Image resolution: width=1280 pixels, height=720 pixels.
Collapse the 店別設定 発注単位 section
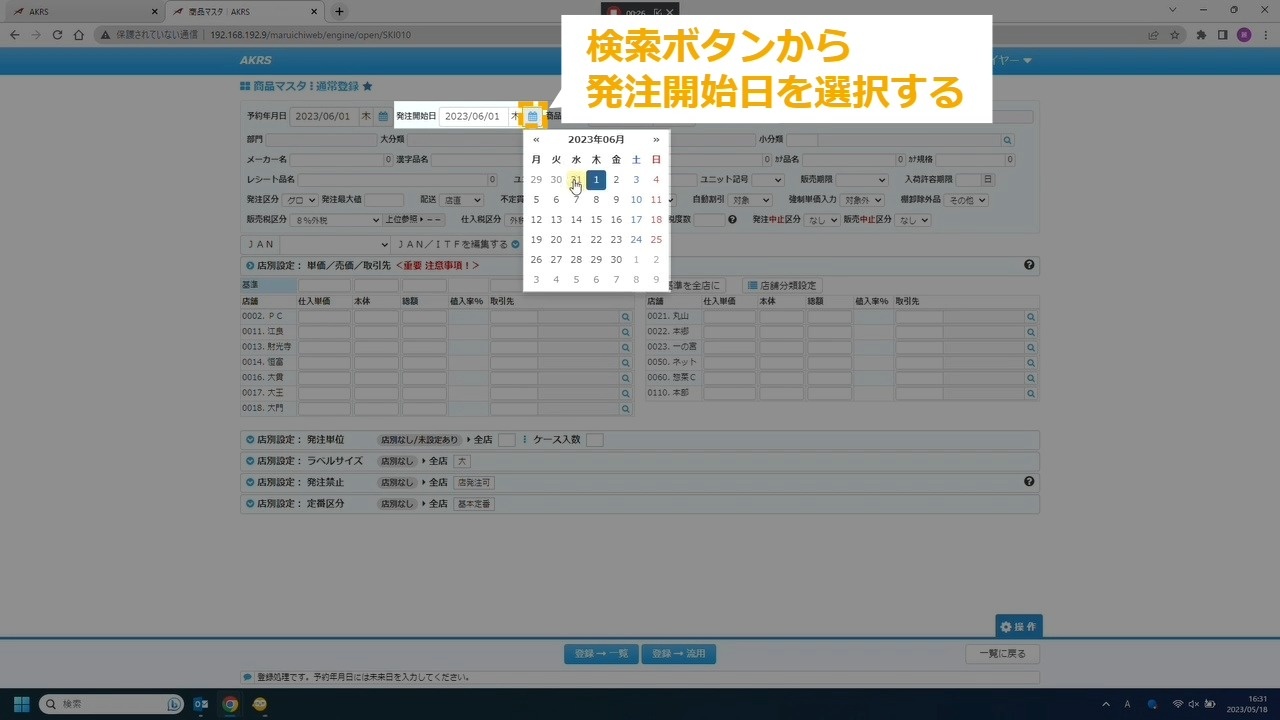click(249, 440)
